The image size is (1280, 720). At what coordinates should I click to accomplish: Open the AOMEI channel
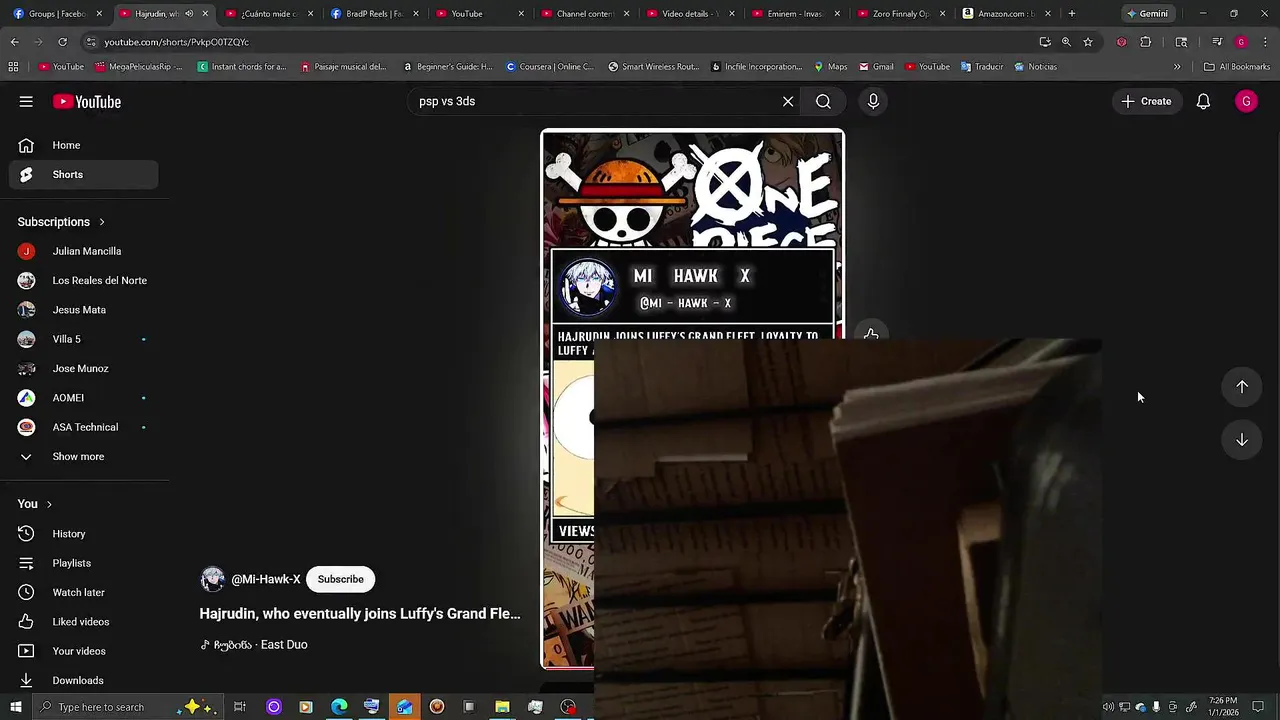84,398
